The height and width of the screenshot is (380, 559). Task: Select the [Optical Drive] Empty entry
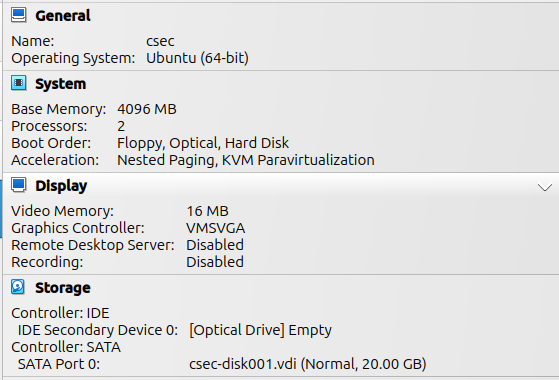pos(260,330)
